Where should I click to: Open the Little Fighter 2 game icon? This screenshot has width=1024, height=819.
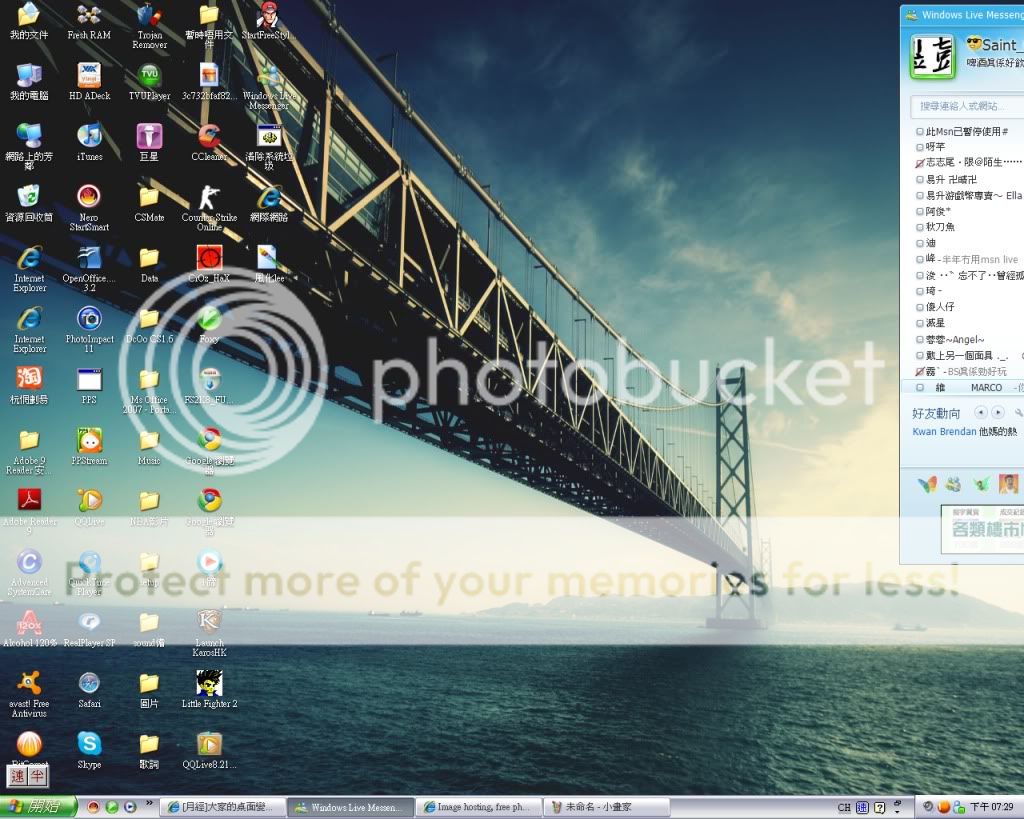tap(209, 684)
